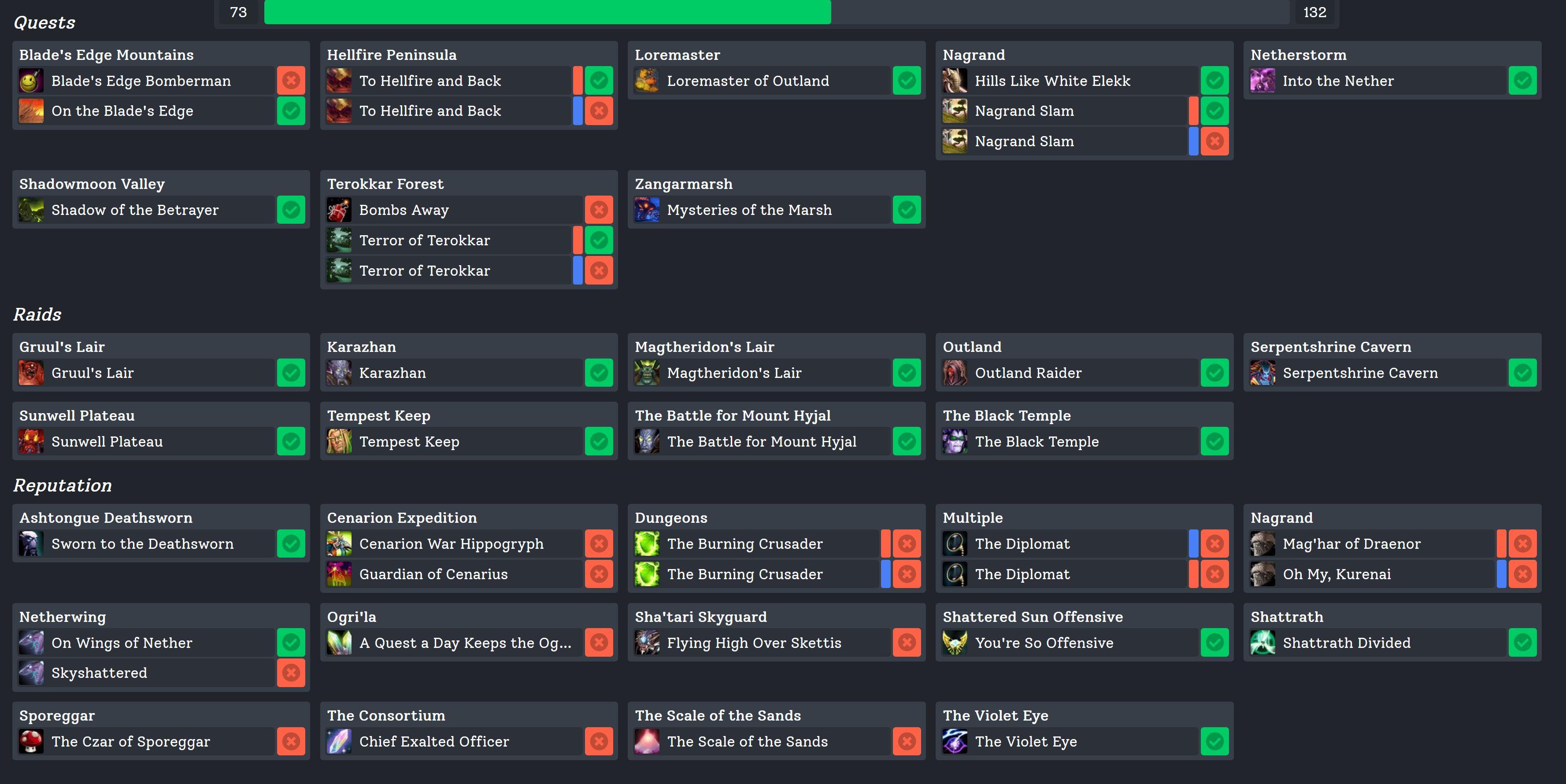Screen dimensions: 1566x784
Task: Click the Violet Eye achievement icon
Action: click(955, 741)
